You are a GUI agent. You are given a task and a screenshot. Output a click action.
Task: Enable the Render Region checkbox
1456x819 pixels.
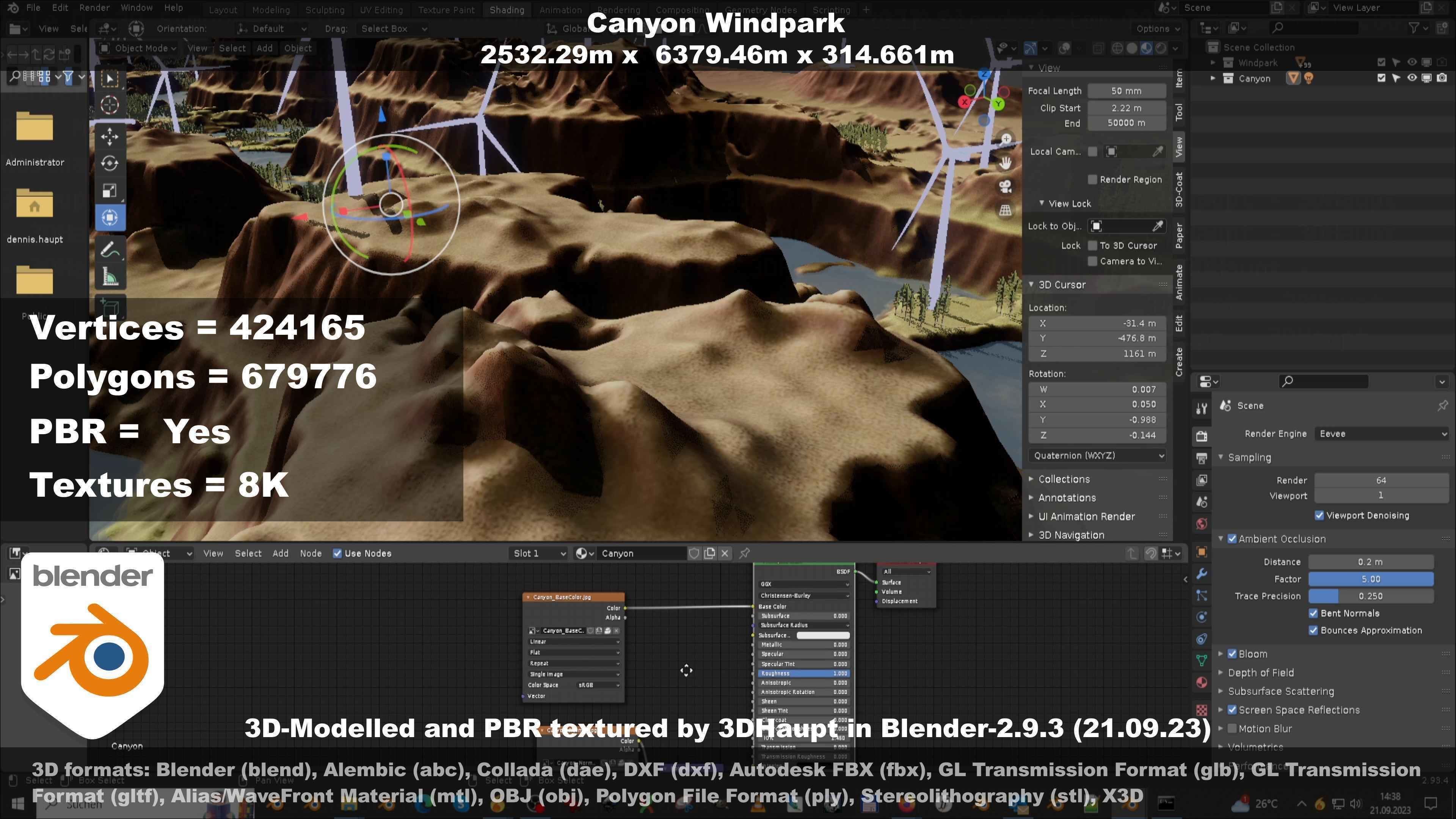tap(1092, 180)
